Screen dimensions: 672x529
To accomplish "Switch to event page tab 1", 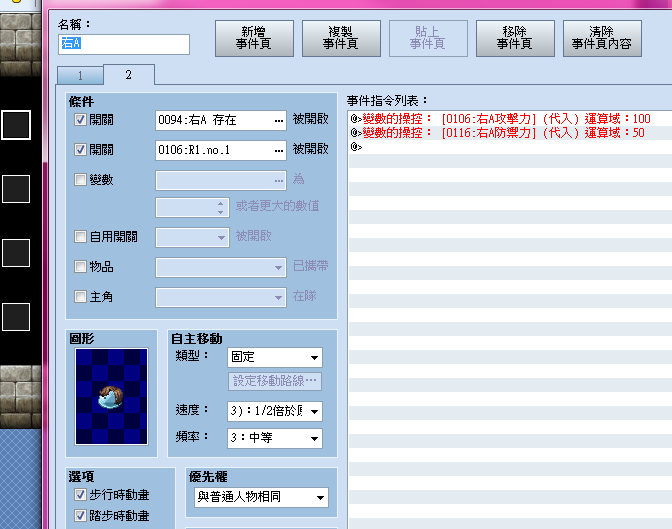I will point(80,75).
